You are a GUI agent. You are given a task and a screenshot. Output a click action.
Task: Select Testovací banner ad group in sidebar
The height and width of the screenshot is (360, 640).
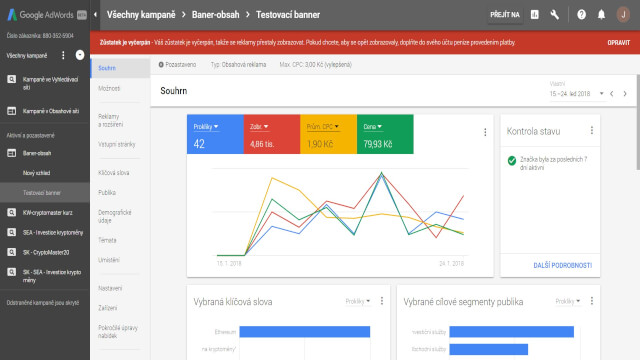coord(45,193)
